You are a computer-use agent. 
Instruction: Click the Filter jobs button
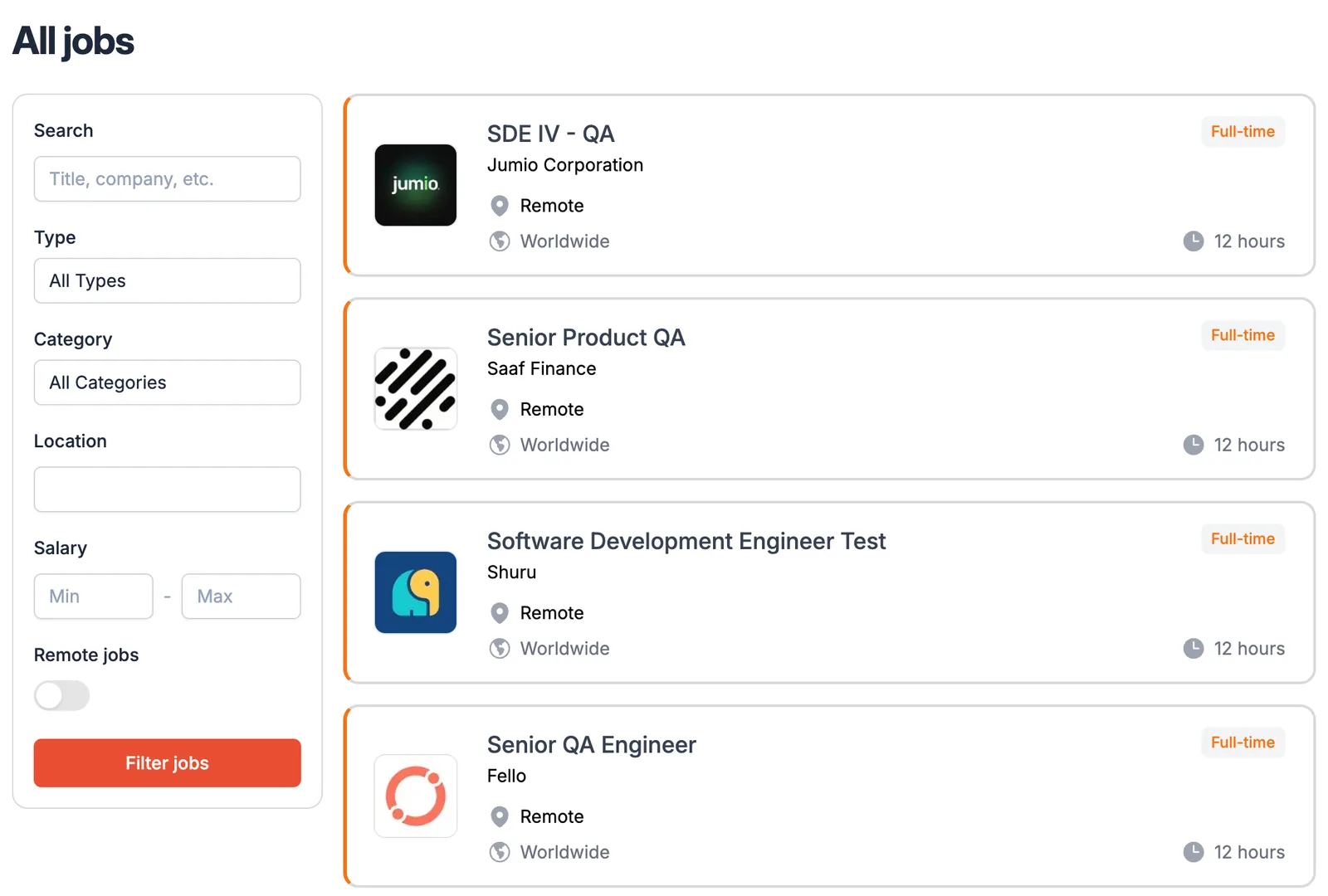[x=167, y=763]
